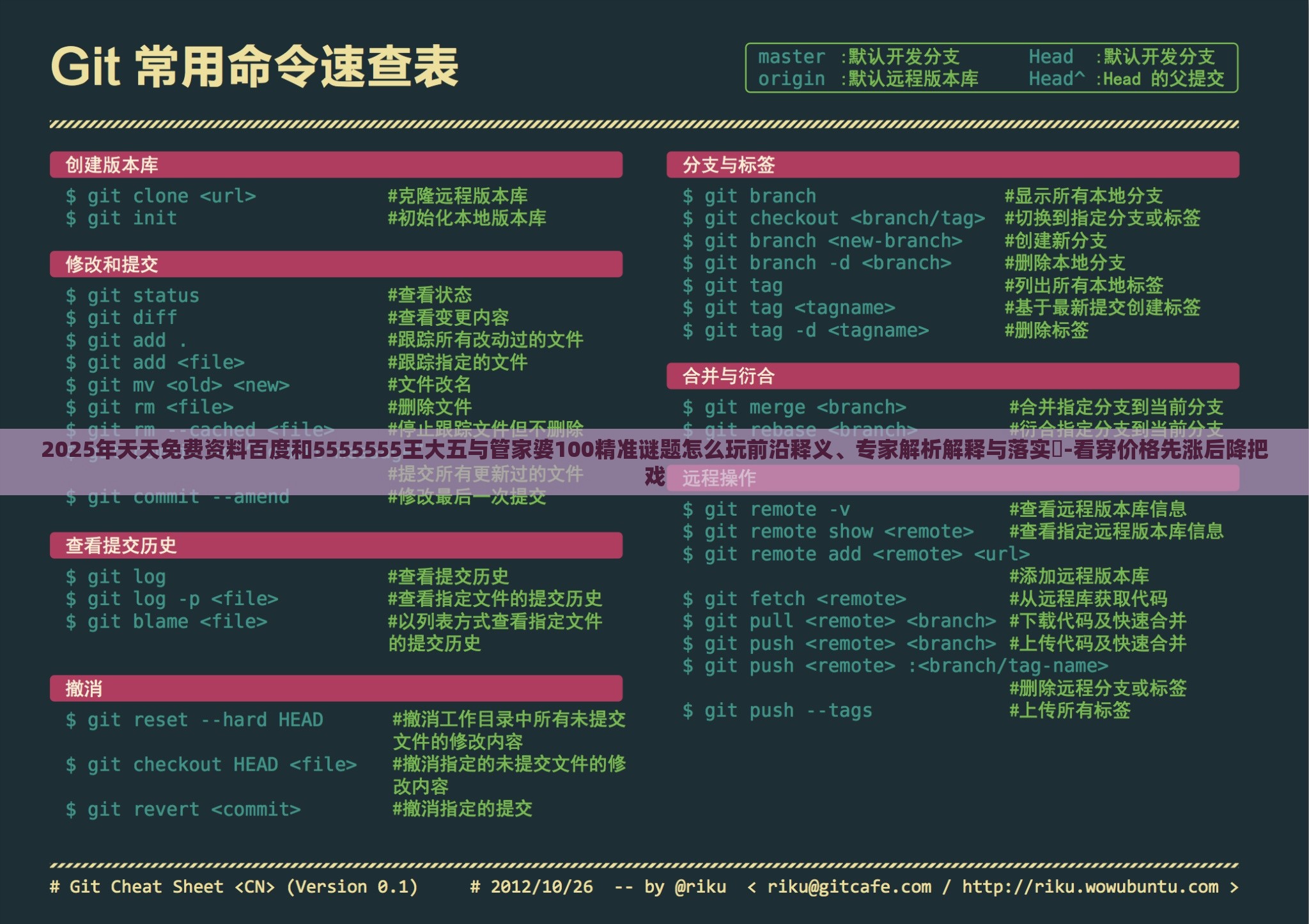Click the "$ git mv <old> <new>" command

coord(178,385)
